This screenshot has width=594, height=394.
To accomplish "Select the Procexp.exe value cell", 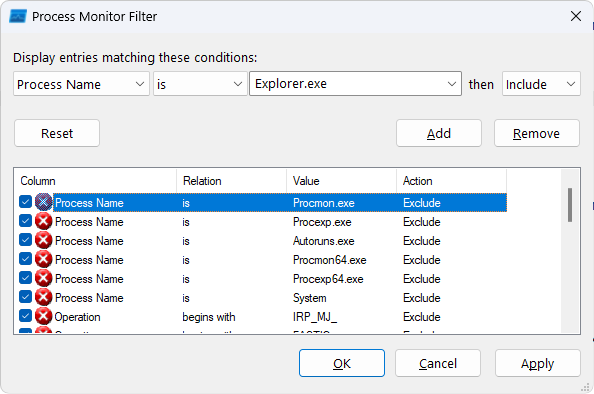I will coord(322,222).
